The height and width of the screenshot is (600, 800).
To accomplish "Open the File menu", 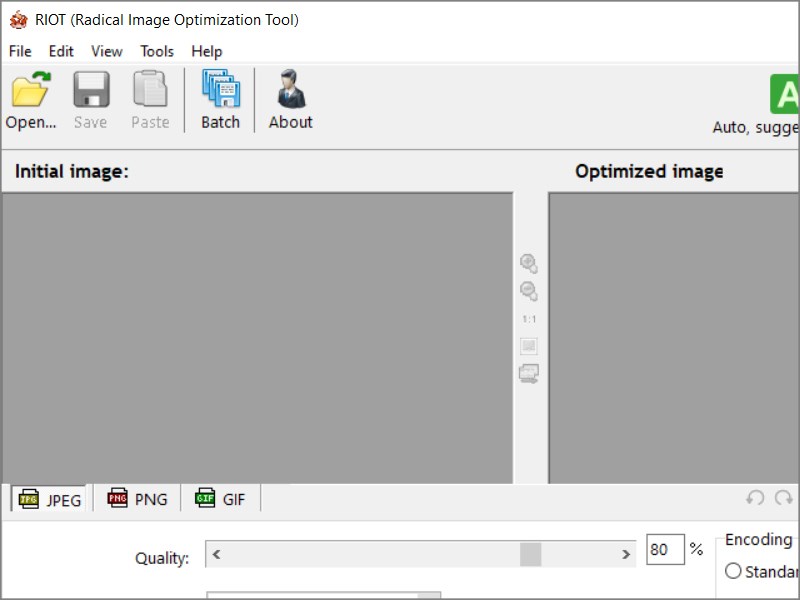I will coord(20,52).
